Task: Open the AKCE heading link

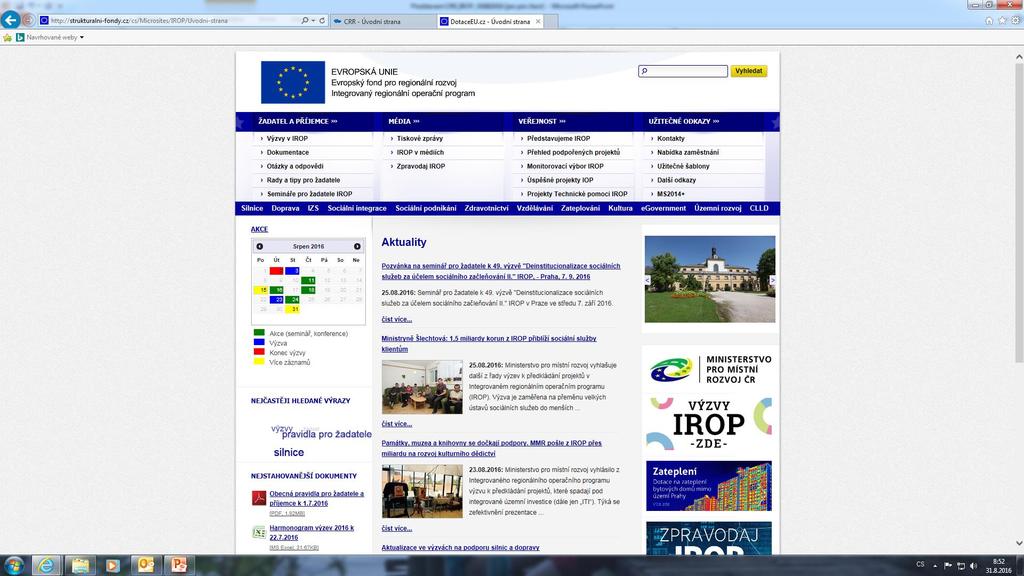Action: click(x=259, y=229)
